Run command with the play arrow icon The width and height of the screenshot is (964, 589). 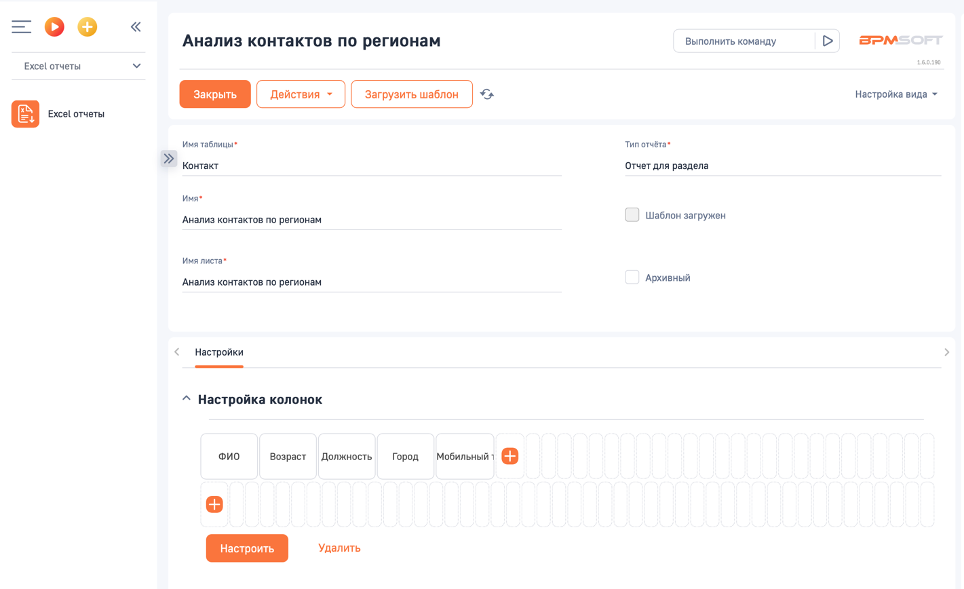click(828, 41)
